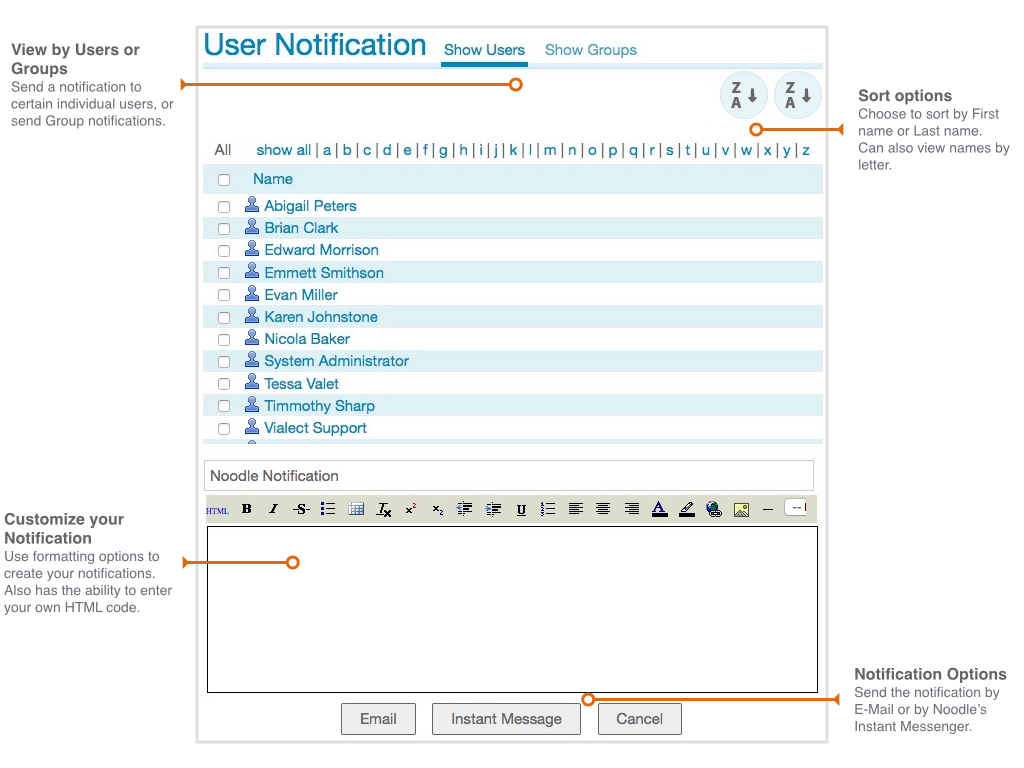Check Evan Miller's checkbox
This screenshot has height=768, width=1024.
point(224,295)
